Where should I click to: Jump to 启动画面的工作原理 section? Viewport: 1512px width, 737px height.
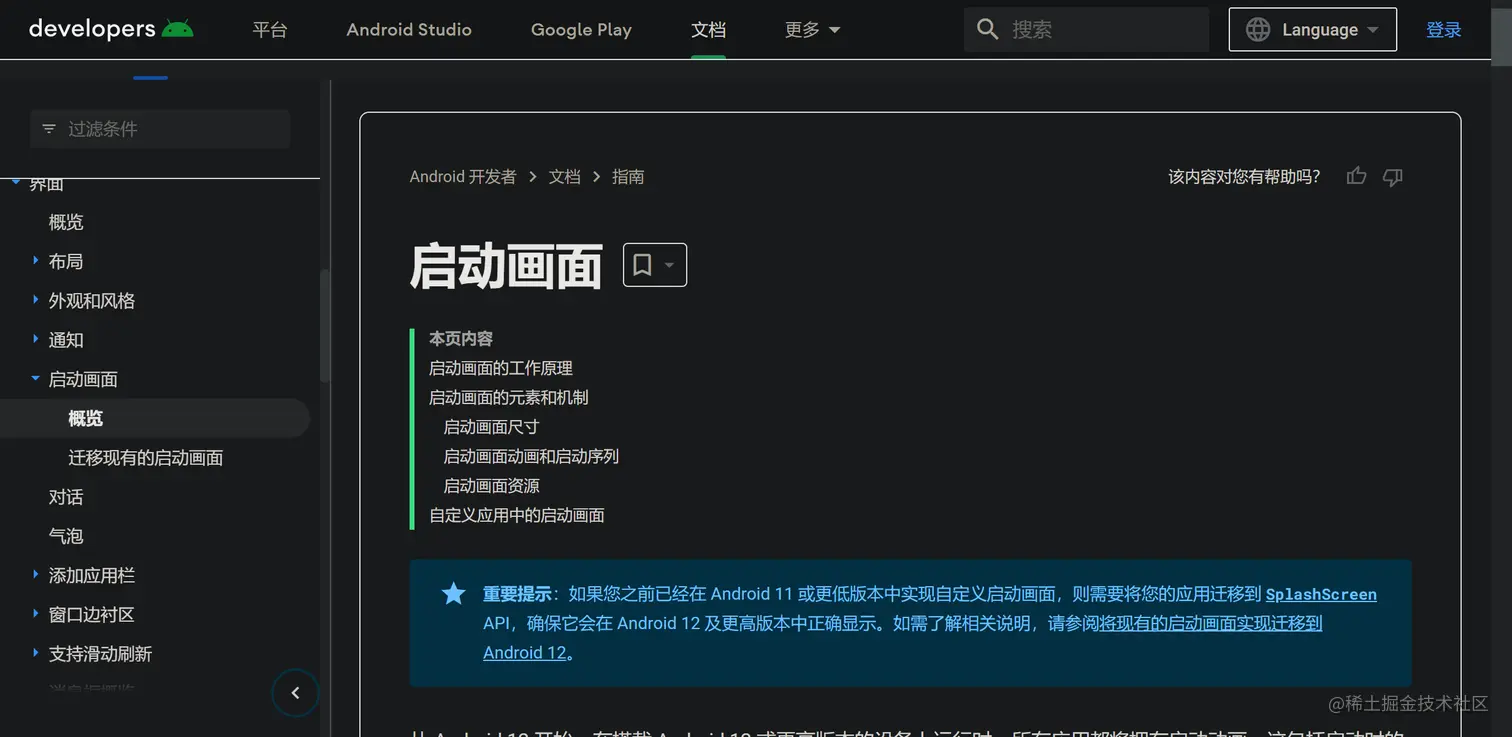click(501, 368)
